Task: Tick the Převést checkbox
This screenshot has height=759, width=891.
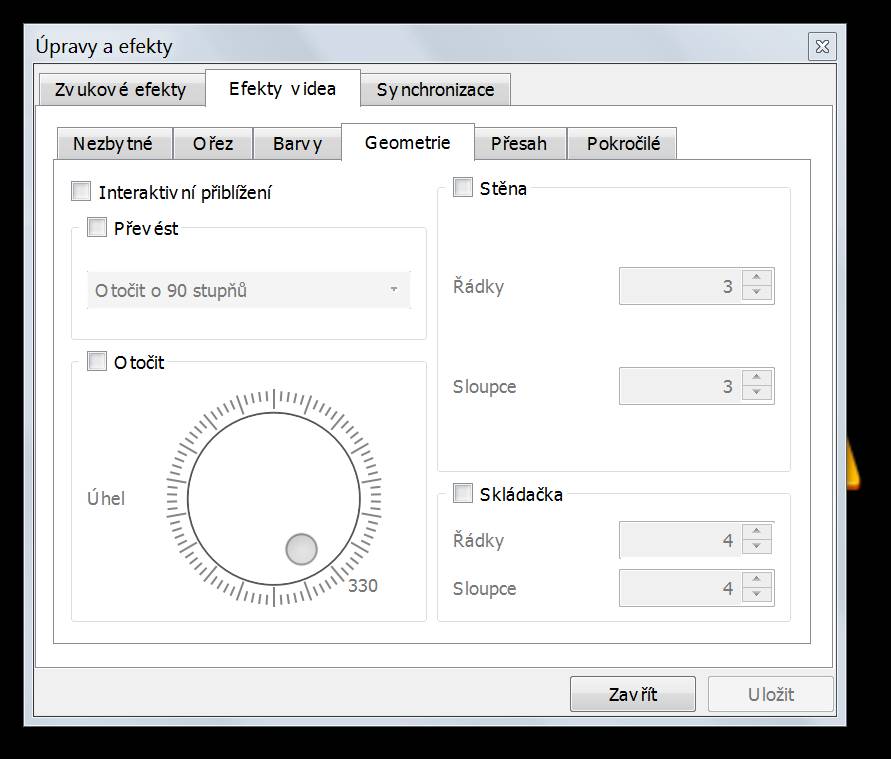Action: (97, 227)
